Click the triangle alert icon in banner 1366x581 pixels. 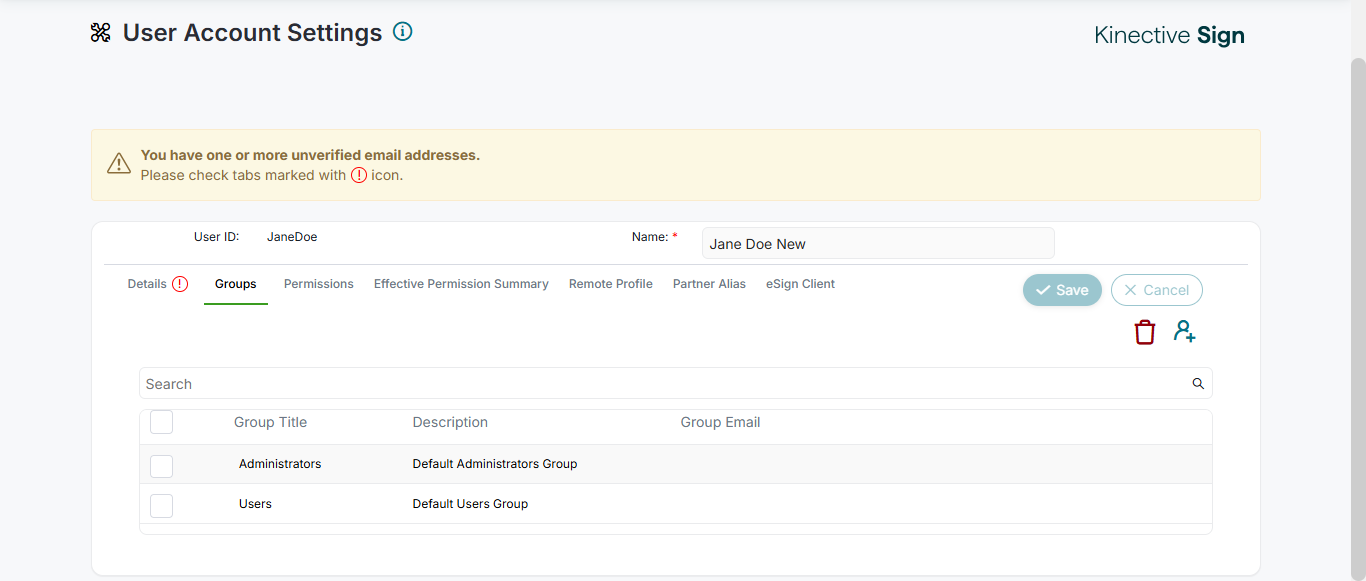click(119, 163)
